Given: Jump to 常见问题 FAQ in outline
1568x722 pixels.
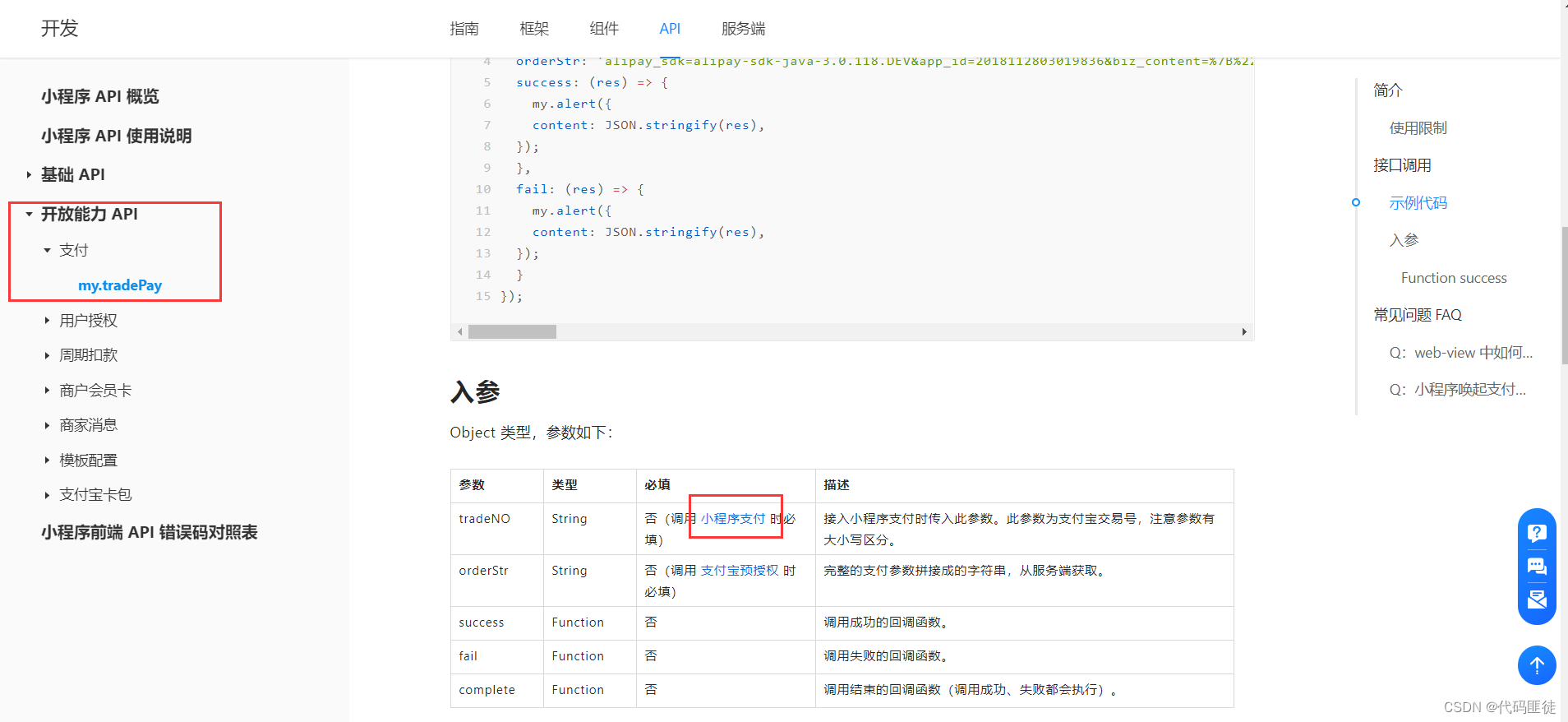Looking at the screenshot, I should coord(1418,315).
